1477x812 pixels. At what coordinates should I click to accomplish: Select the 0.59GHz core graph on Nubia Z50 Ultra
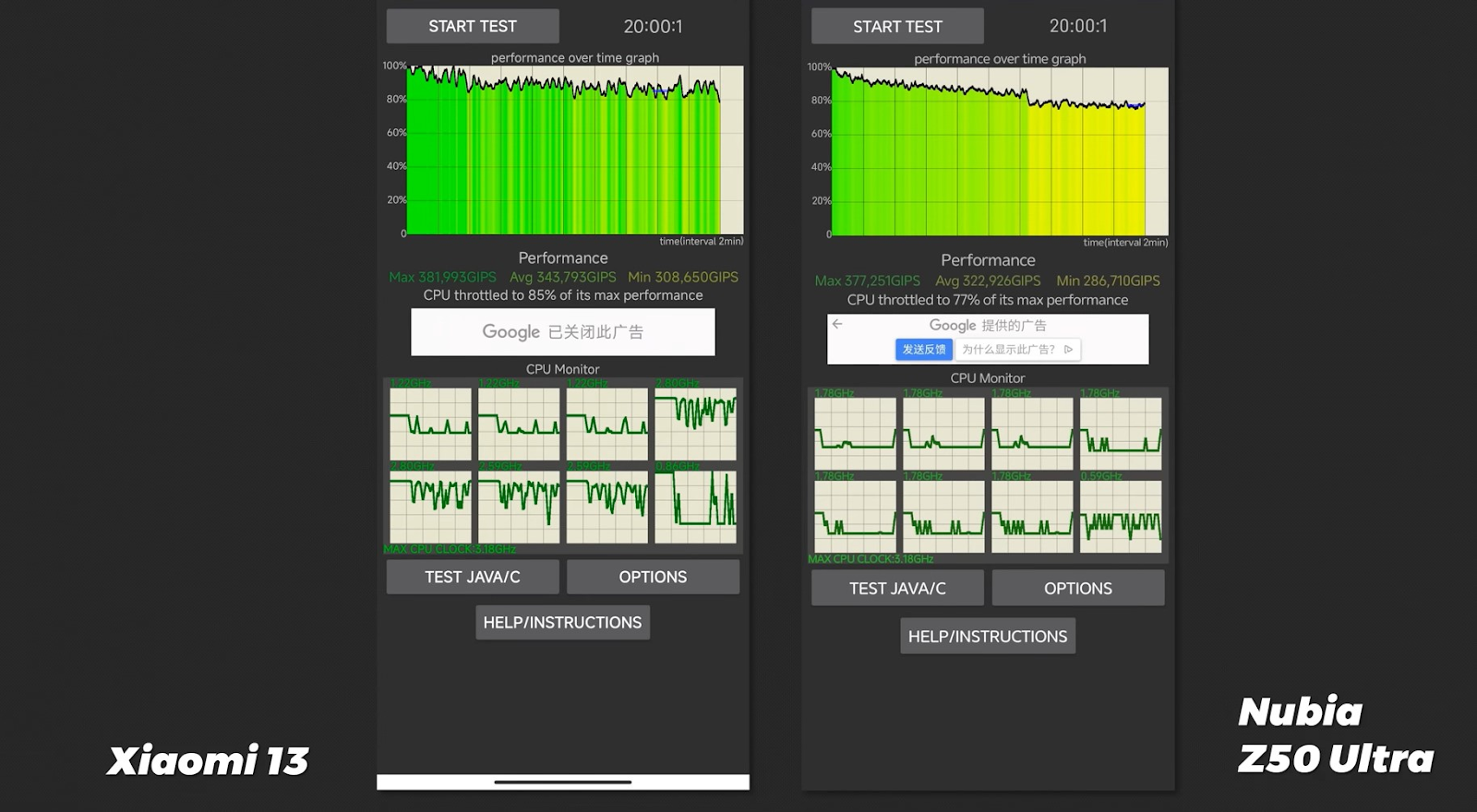1121,517
